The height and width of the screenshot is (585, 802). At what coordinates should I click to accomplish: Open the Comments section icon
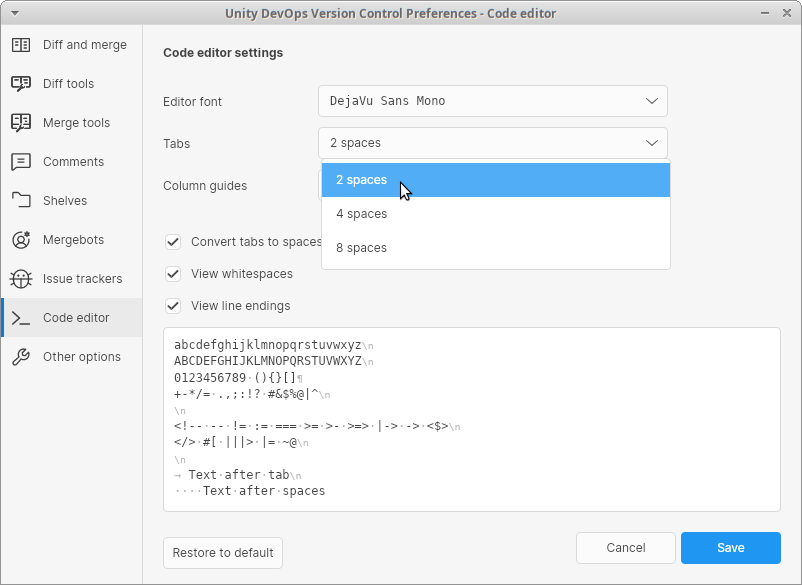click(x=20, y=161)
